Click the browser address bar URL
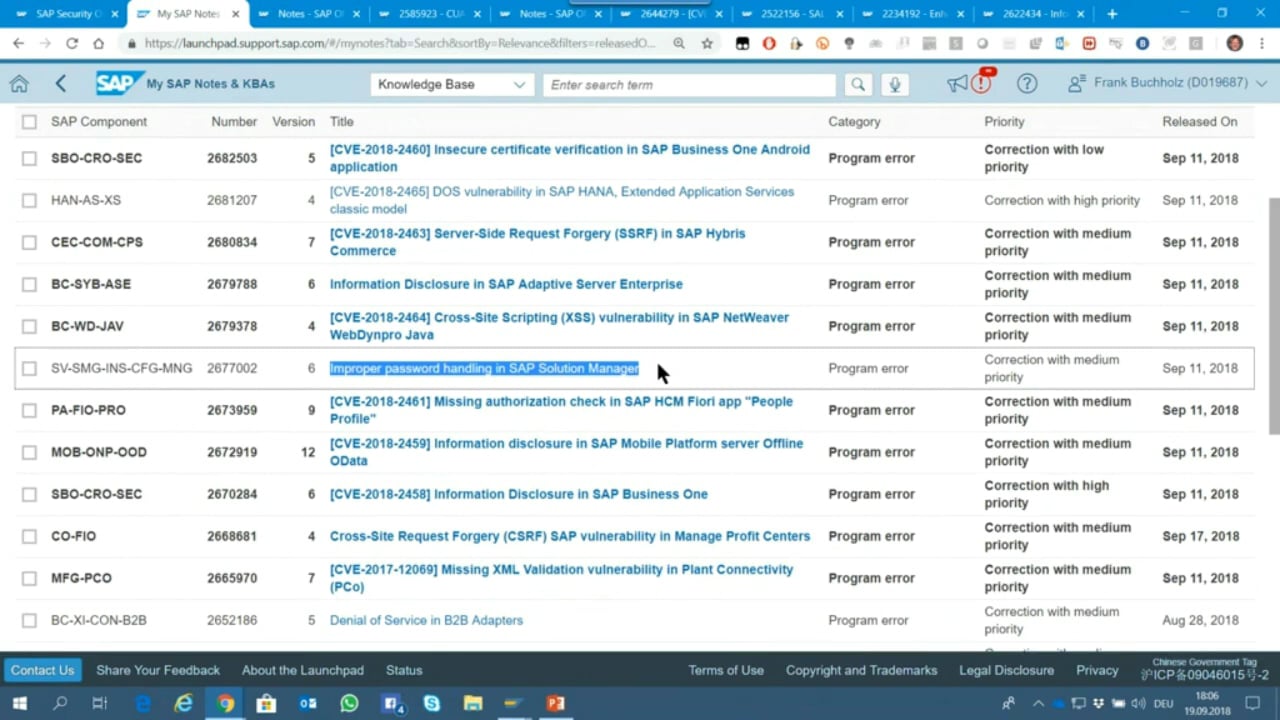1280x720 pixels. (x=400, y=44)
